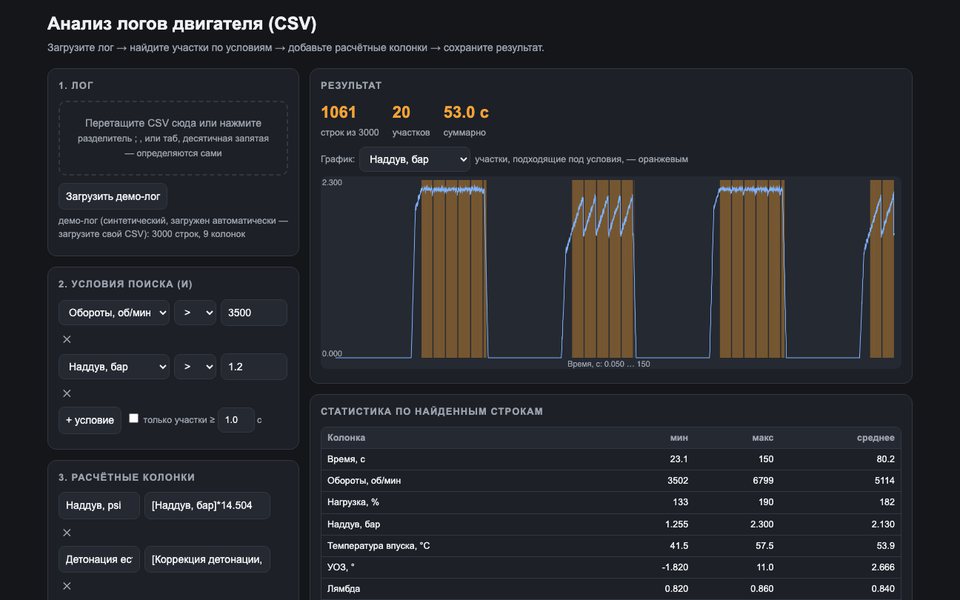Edit the Детонация column name field
960x600 pixels.
[99, 559]
